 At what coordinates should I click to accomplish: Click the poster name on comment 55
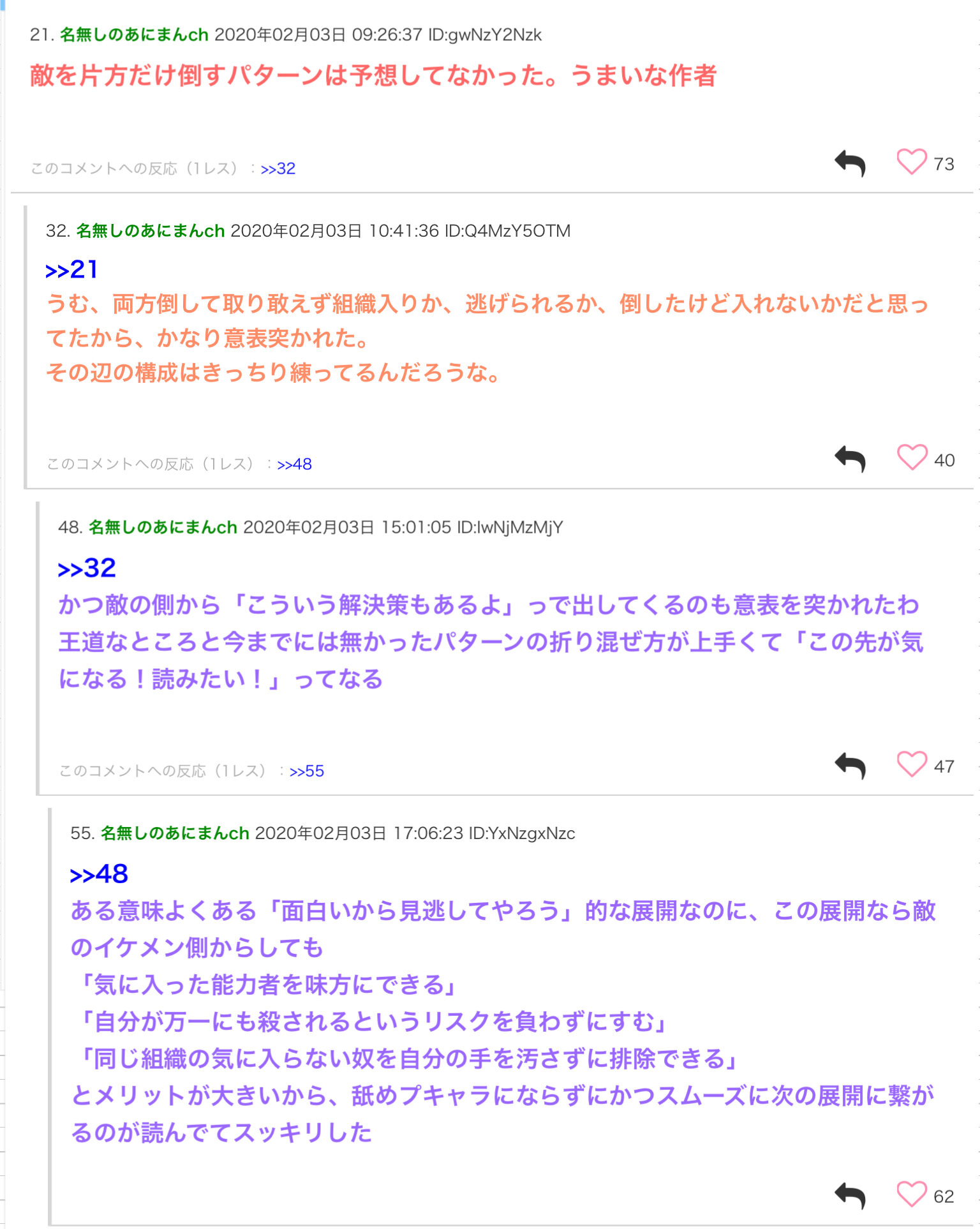coord(175,833)
